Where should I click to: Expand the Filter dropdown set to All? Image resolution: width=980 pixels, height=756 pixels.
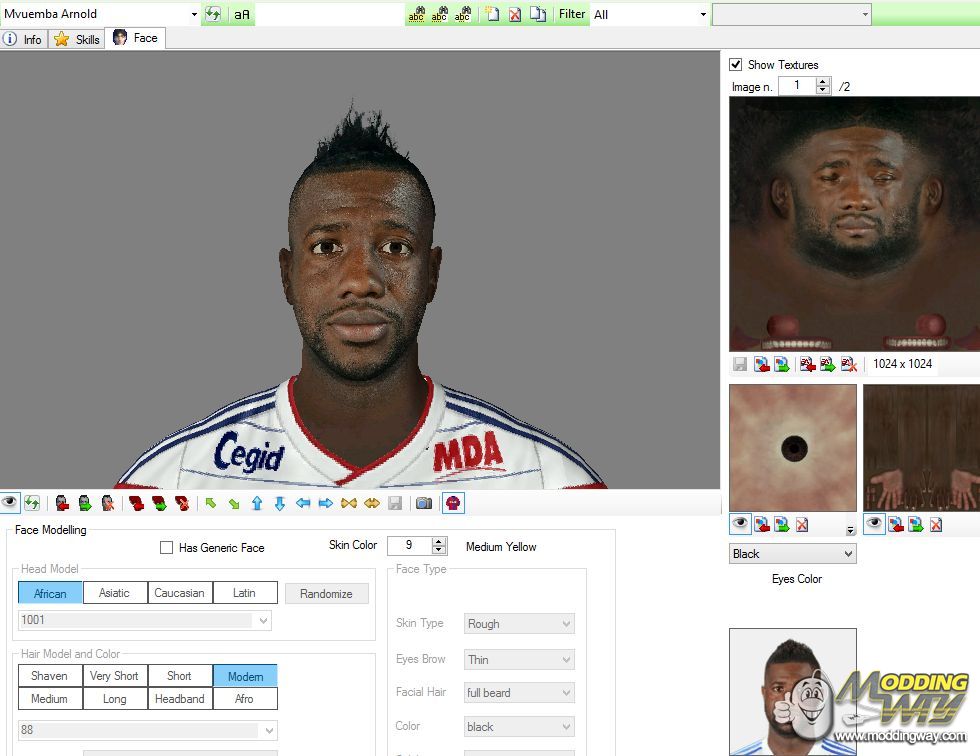pos(649,14)
